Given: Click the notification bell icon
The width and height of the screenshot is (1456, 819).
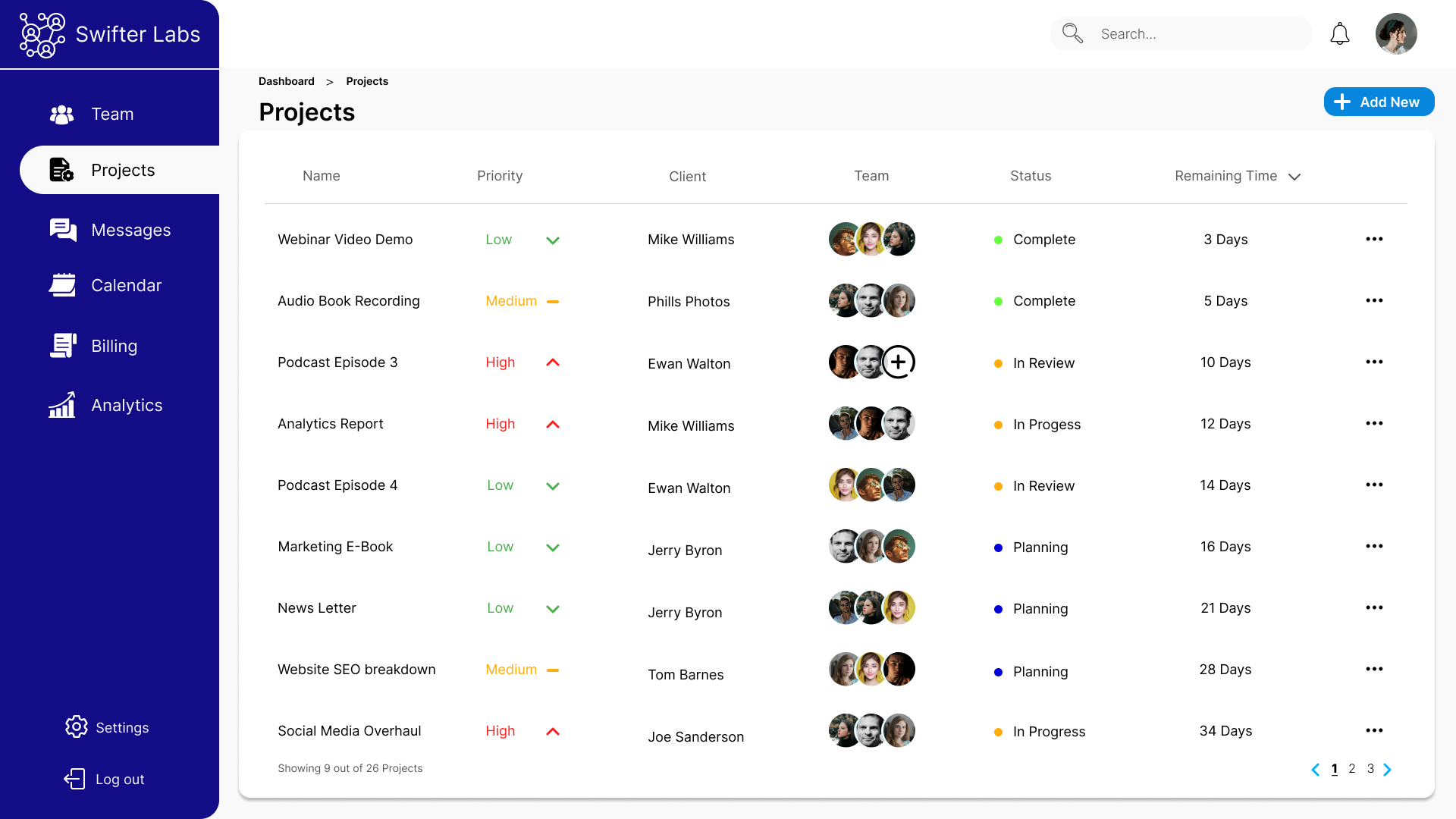Looking at the screenshot, I should tap(1339, 34).
